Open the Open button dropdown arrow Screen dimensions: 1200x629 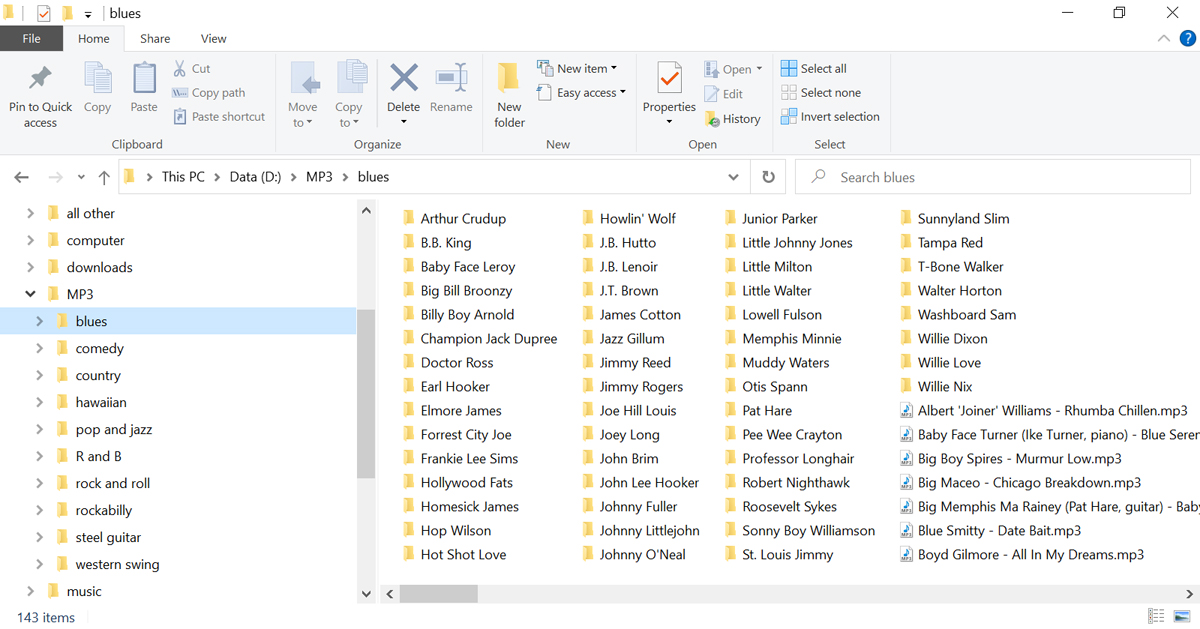759,69
